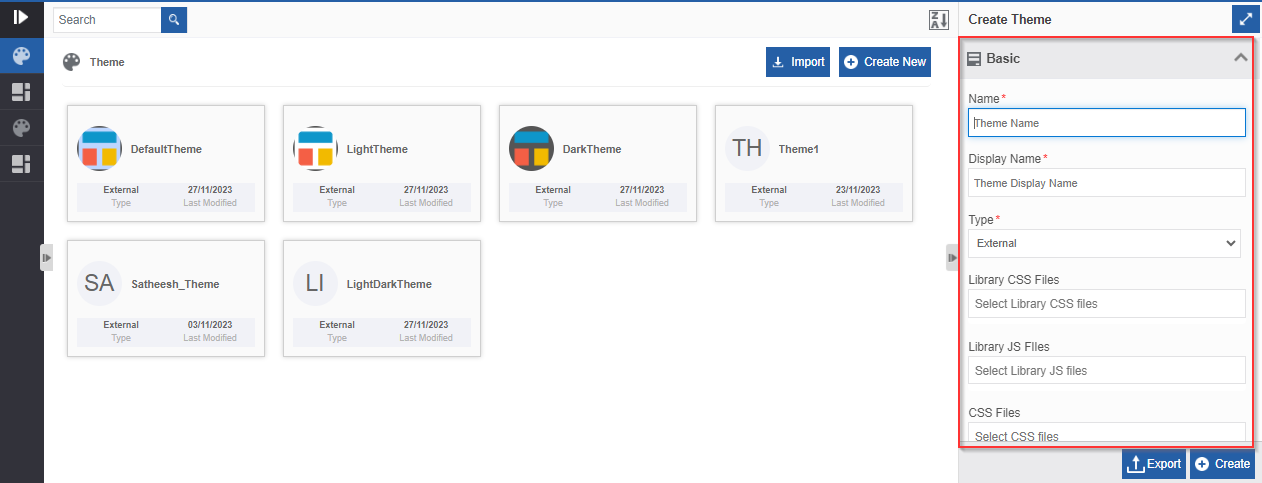Focus the Theme Name input field
The width and height of the screenshot is (1262, 483).
point(1107,123)
